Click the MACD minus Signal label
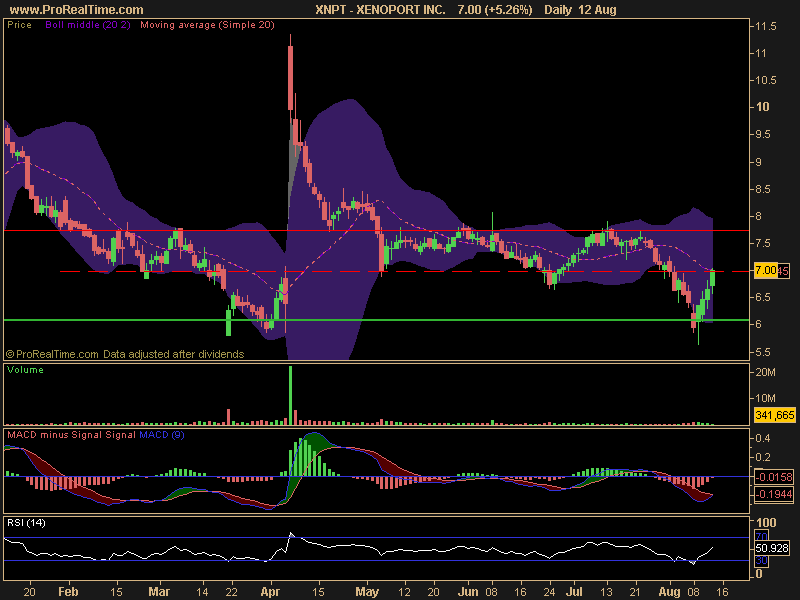The image size is (800, 600). point(55,435)
